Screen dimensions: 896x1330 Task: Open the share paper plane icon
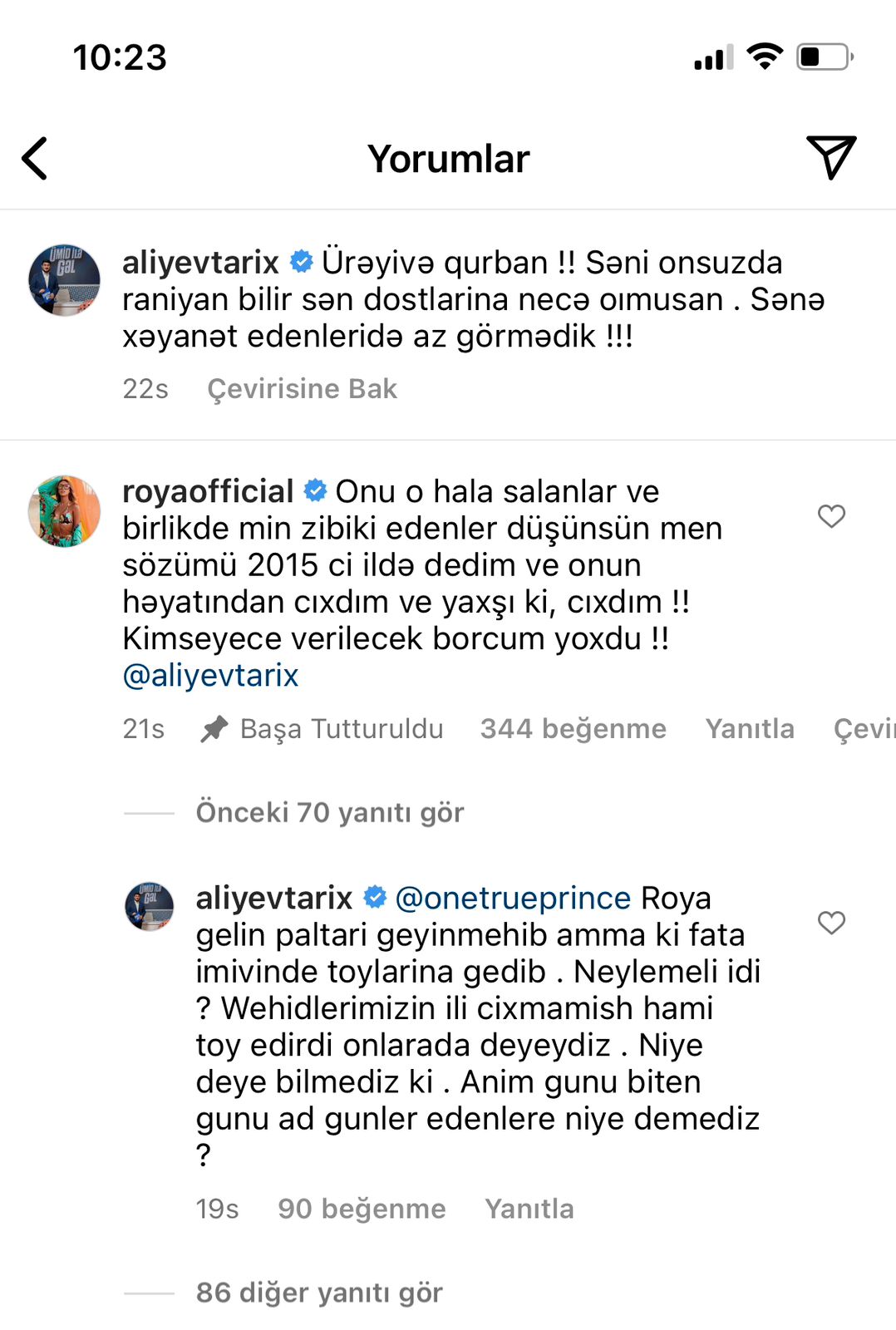tap(830, 157)
